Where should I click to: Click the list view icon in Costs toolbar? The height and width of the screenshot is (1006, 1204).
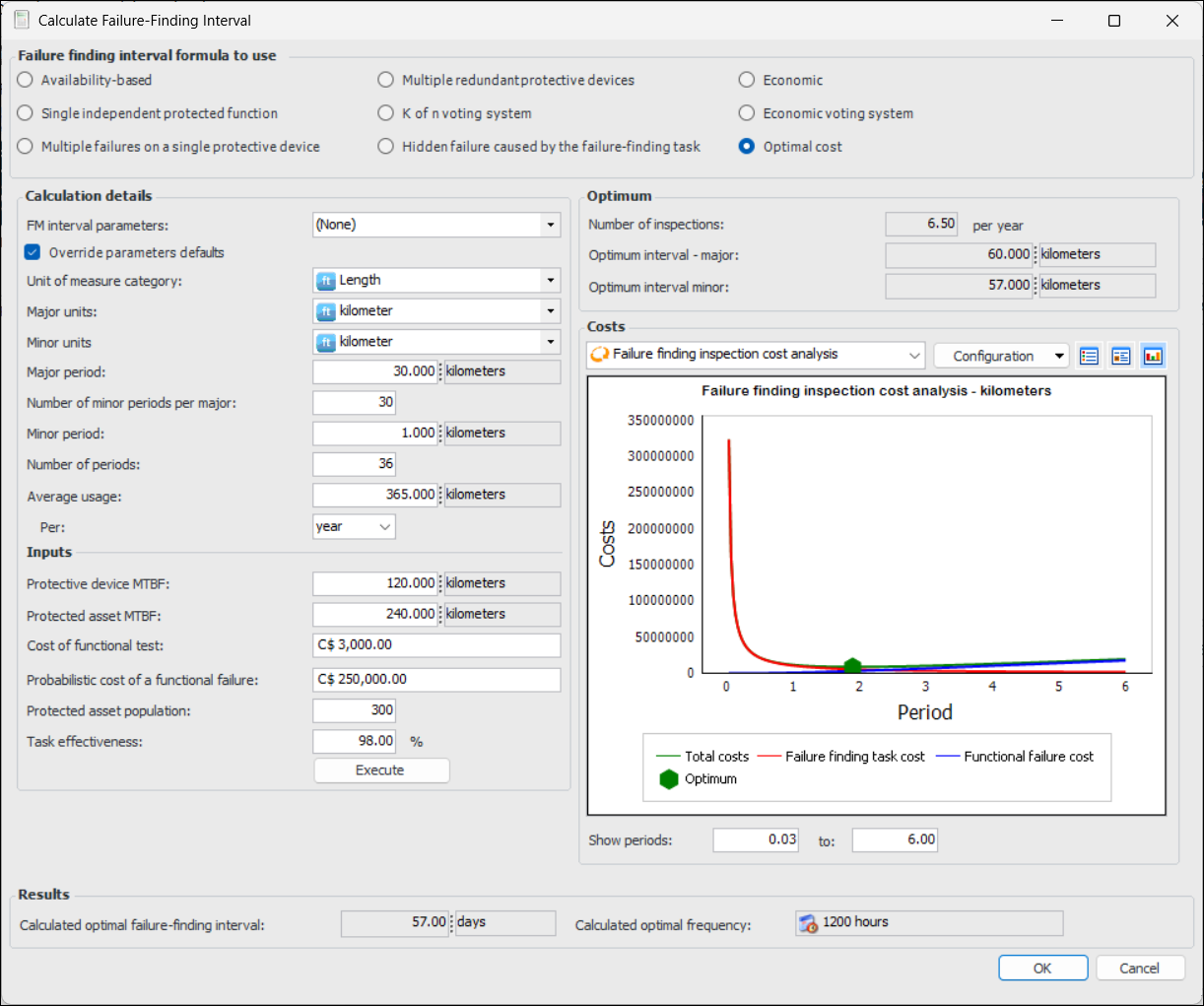[x=1089, y=356]
